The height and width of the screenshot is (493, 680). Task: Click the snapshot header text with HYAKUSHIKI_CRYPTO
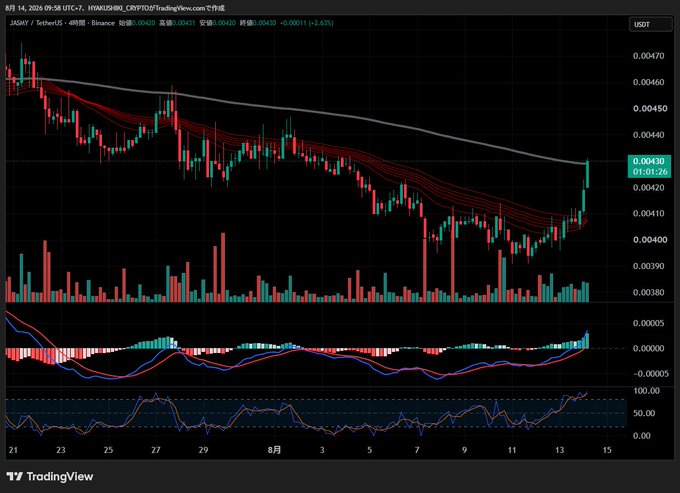tap(115, 8)
